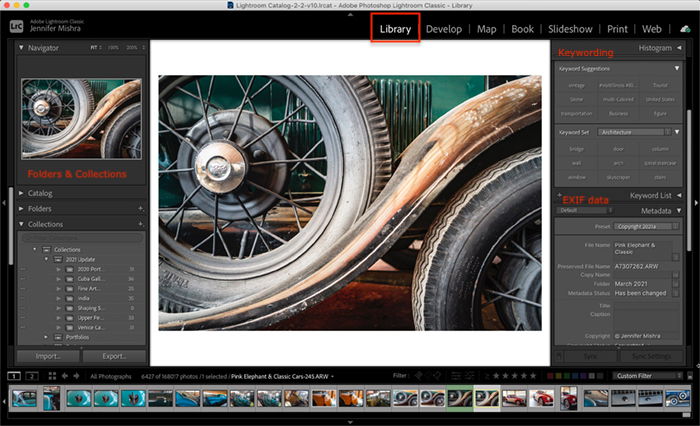
Task: Add a folder using the plus icon
Action: click(141, 209)
